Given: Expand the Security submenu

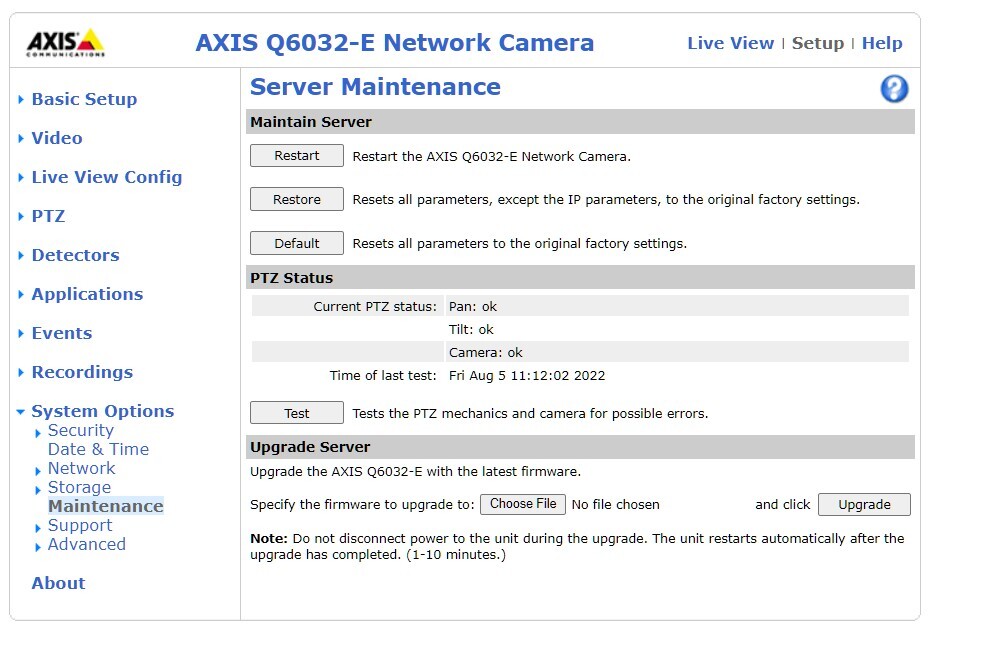Looking at the screenshot, I should [80, 430].
